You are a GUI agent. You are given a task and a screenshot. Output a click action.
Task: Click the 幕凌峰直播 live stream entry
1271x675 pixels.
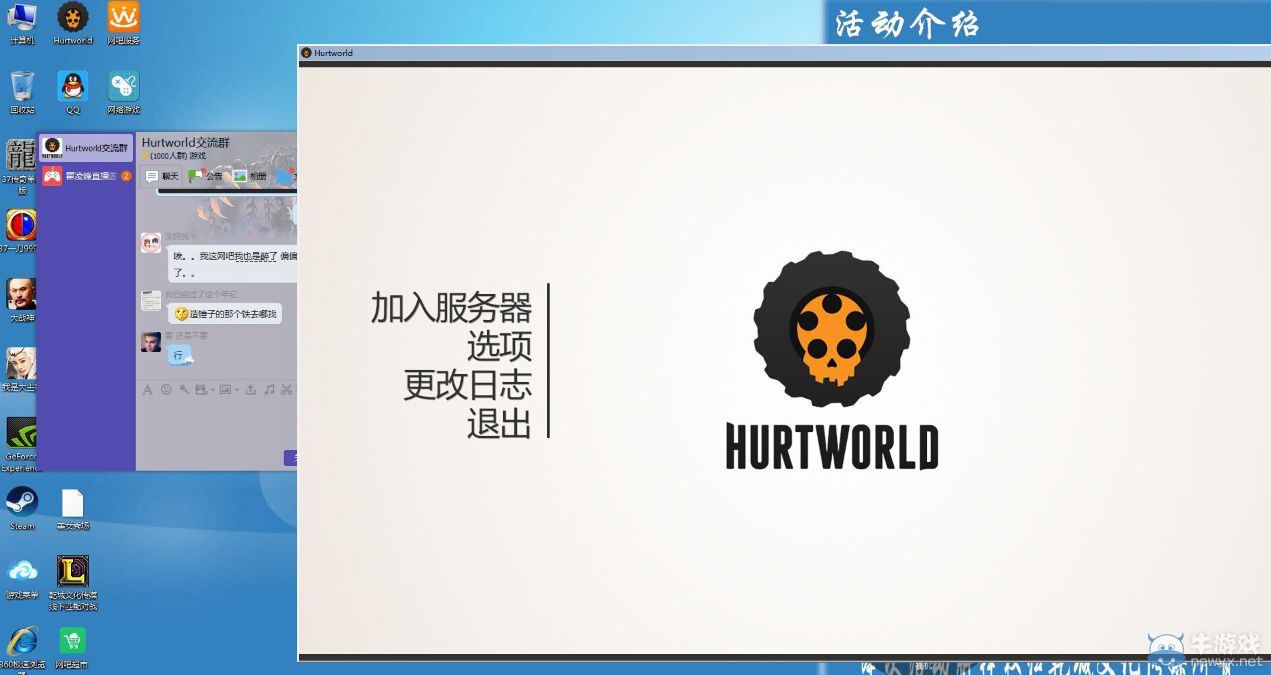(85, 176)
